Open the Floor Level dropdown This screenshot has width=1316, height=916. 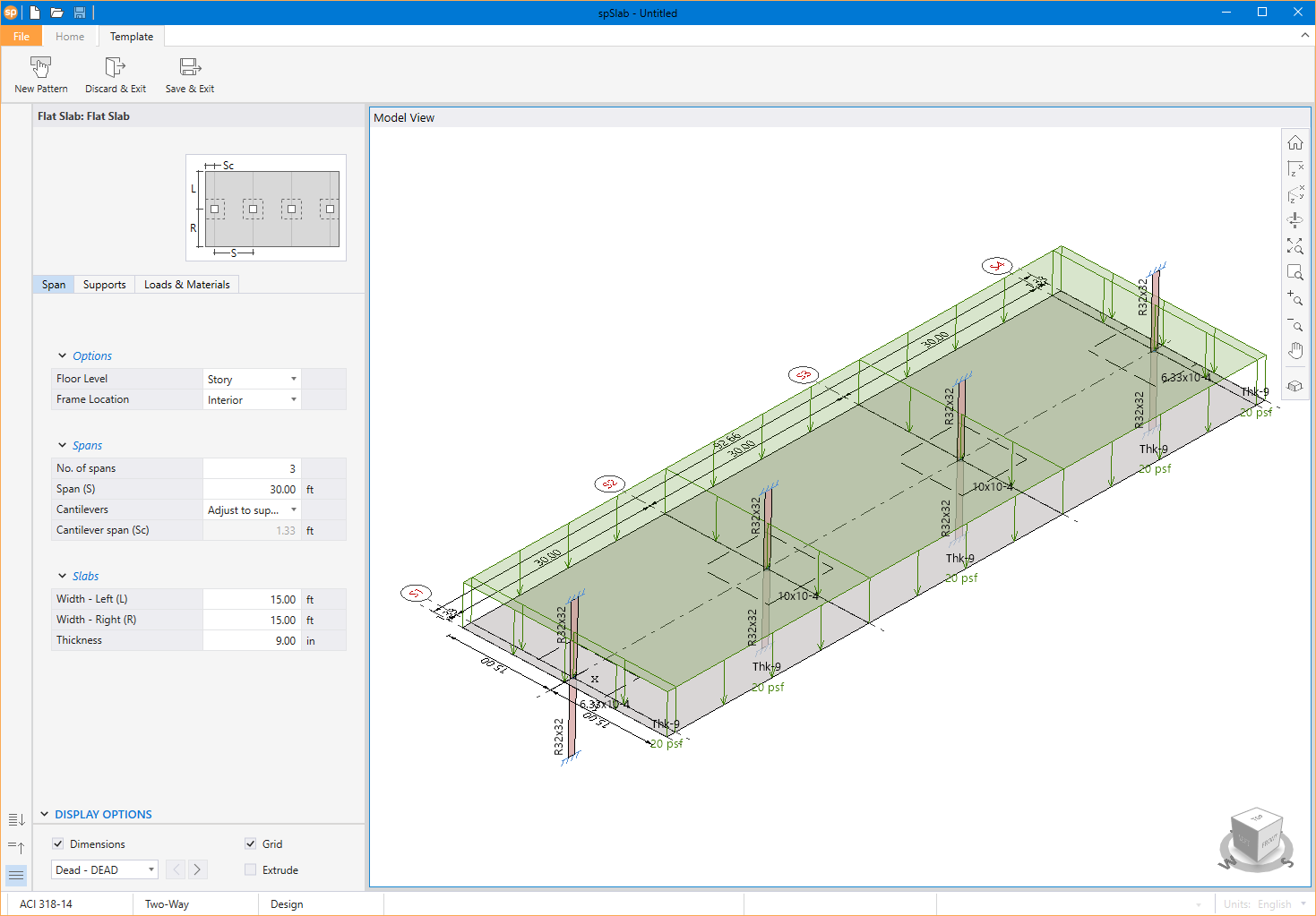[x=252, y=379]
